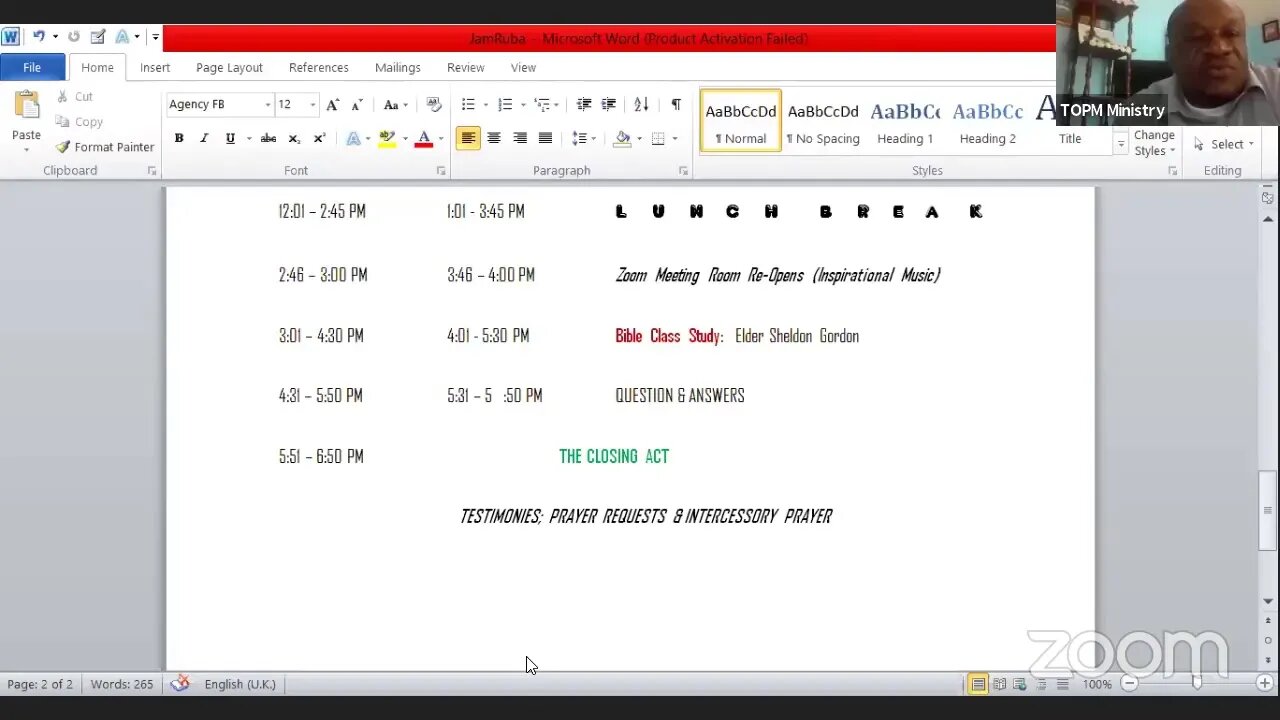Click the Grow Font icon
The width and height of the screenshot is (1280, 720).
point(332,105)
